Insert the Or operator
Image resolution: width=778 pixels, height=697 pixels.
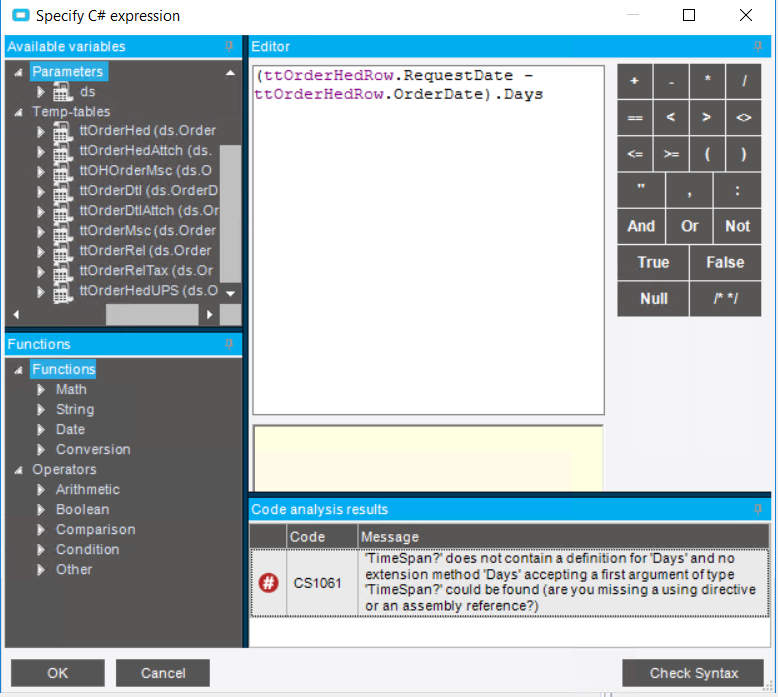689,226
